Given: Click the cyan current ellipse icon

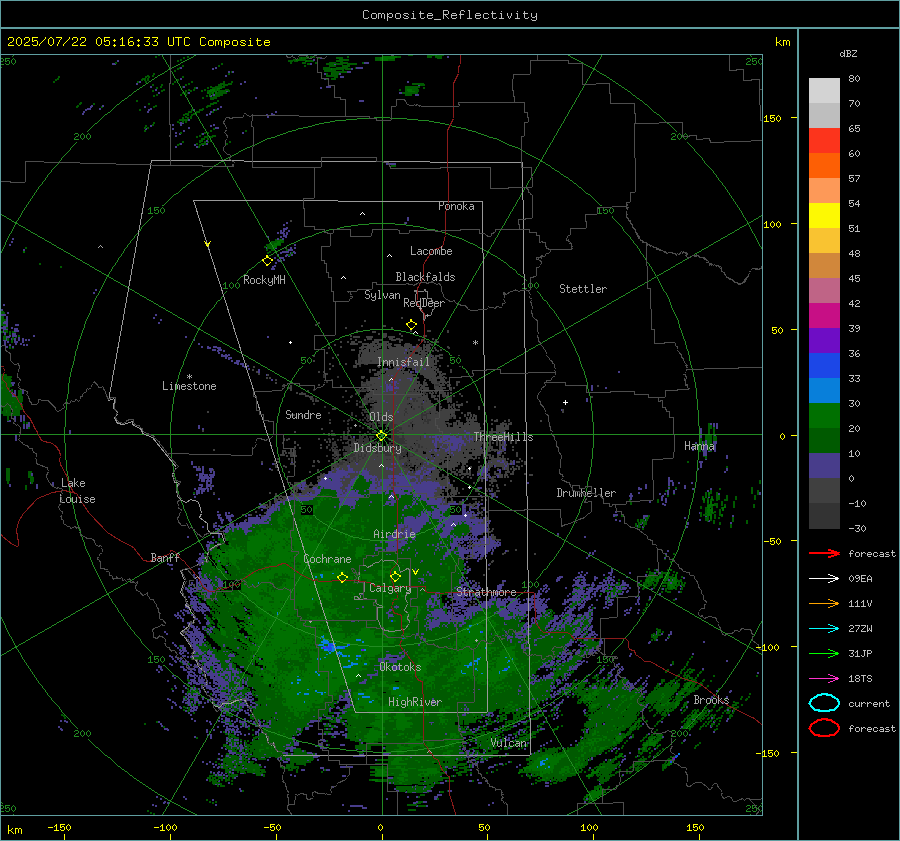Looking at the screenshot, I should [824, 703].
